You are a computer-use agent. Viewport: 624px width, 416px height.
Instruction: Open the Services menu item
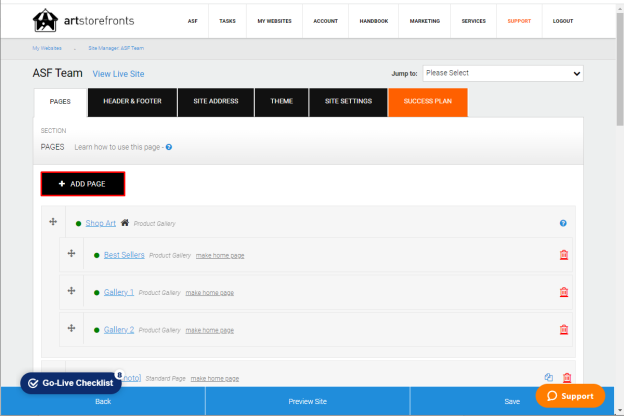(474, 21)
